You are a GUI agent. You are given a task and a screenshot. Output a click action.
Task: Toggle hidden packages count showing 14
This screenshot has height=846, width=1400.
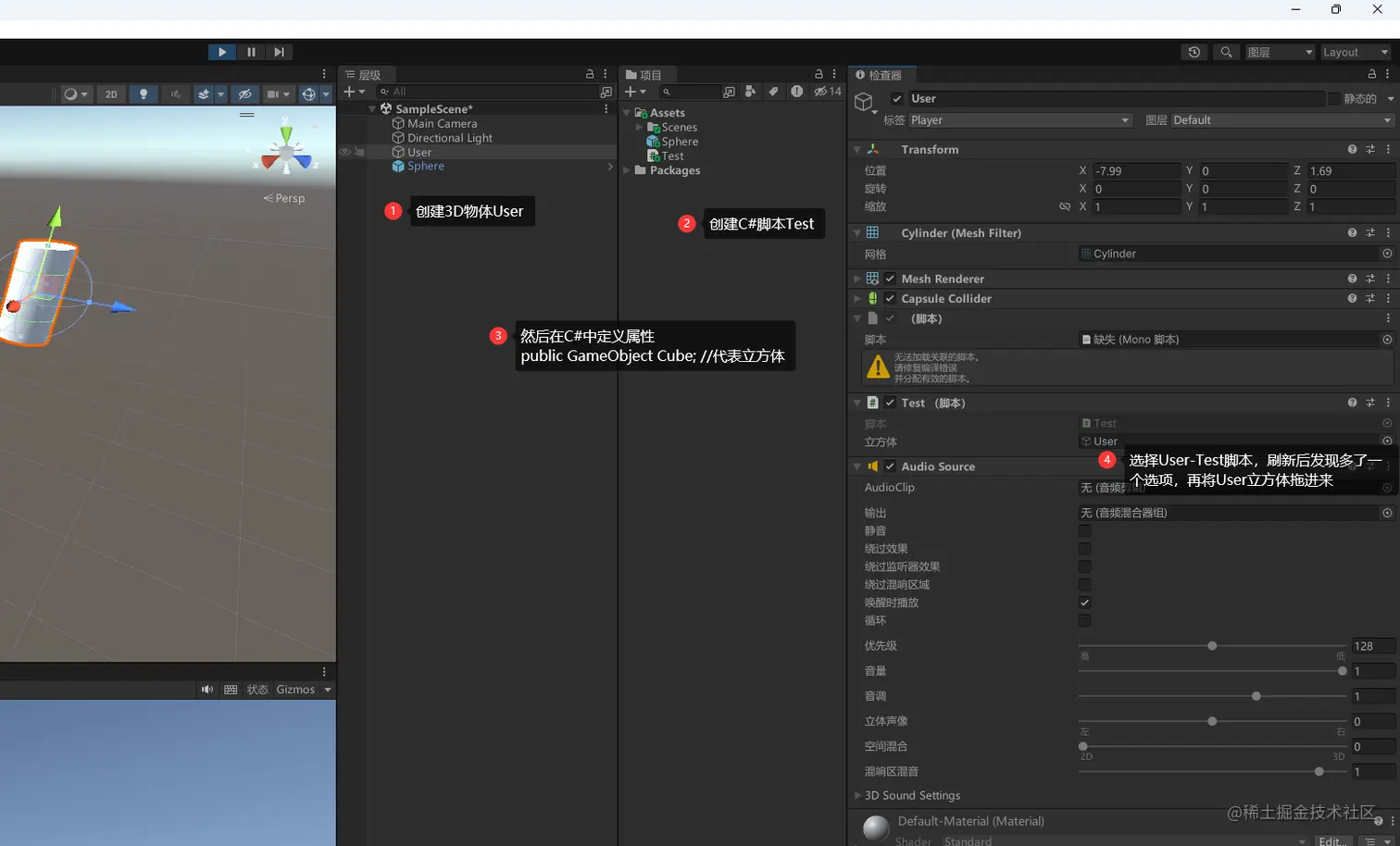pos(828,92)
